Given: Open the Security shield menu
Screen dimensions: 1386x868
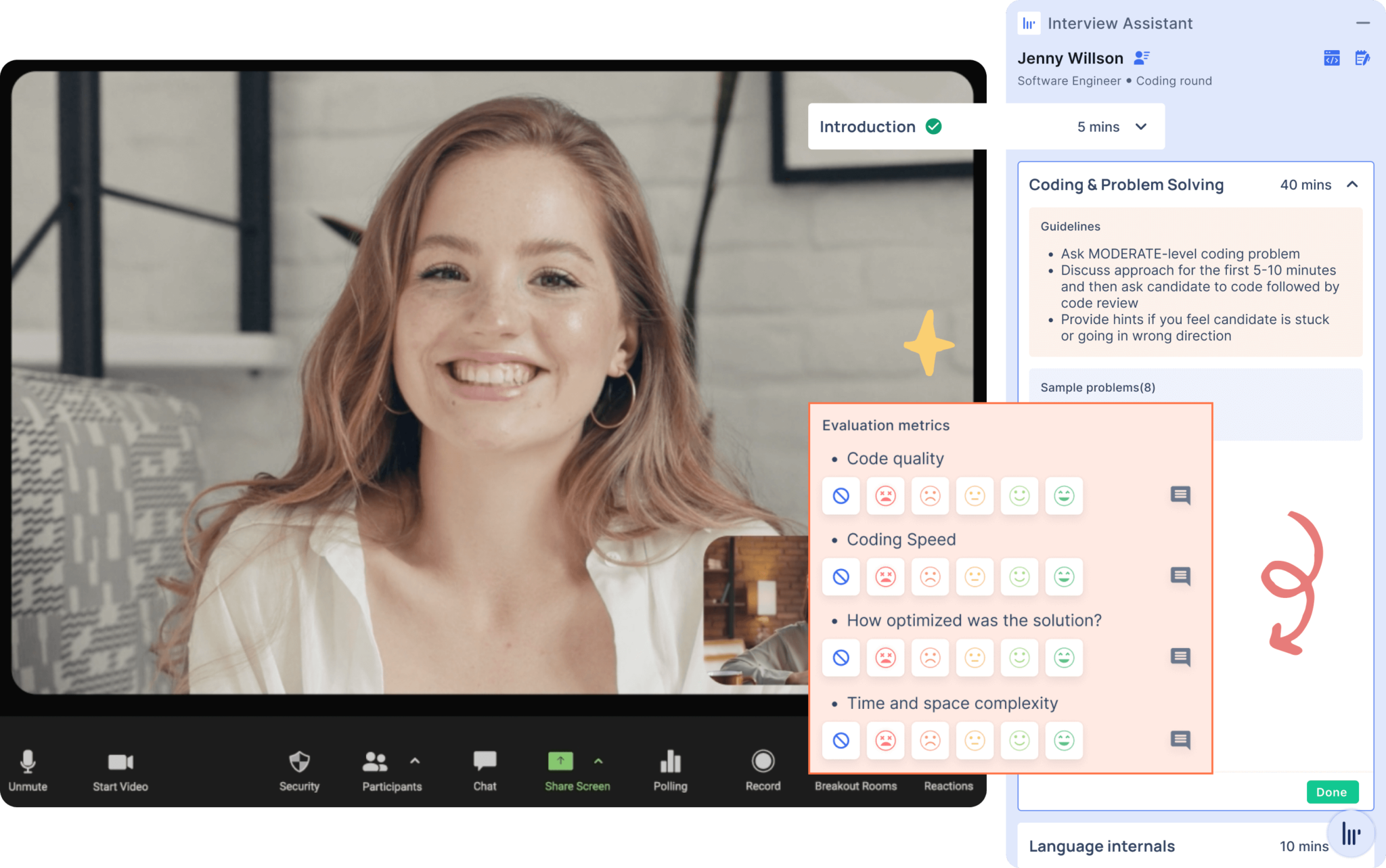Looking at the screenshot, I should point(299,770).
